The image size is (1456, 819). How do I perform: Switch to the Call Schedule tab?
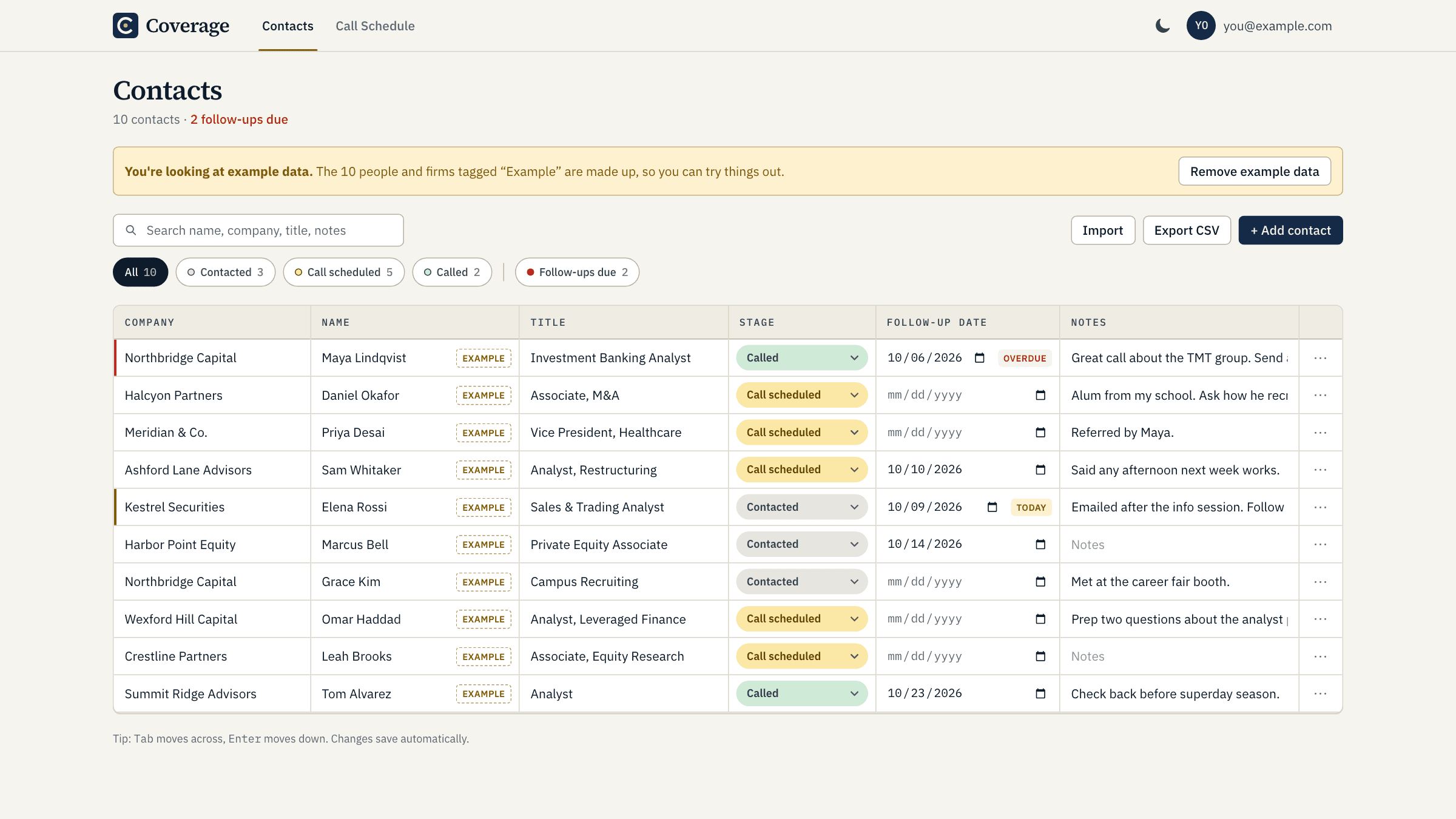click(x=375, y=26)
